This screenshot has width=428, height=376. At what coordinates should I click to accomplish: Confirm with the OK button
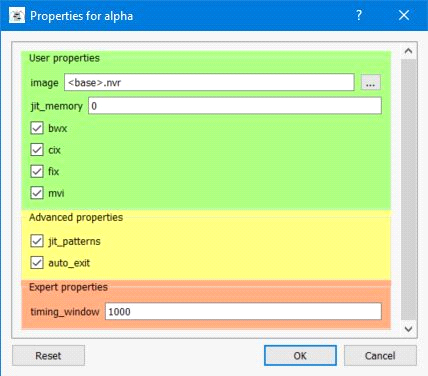tap(300, 356)
